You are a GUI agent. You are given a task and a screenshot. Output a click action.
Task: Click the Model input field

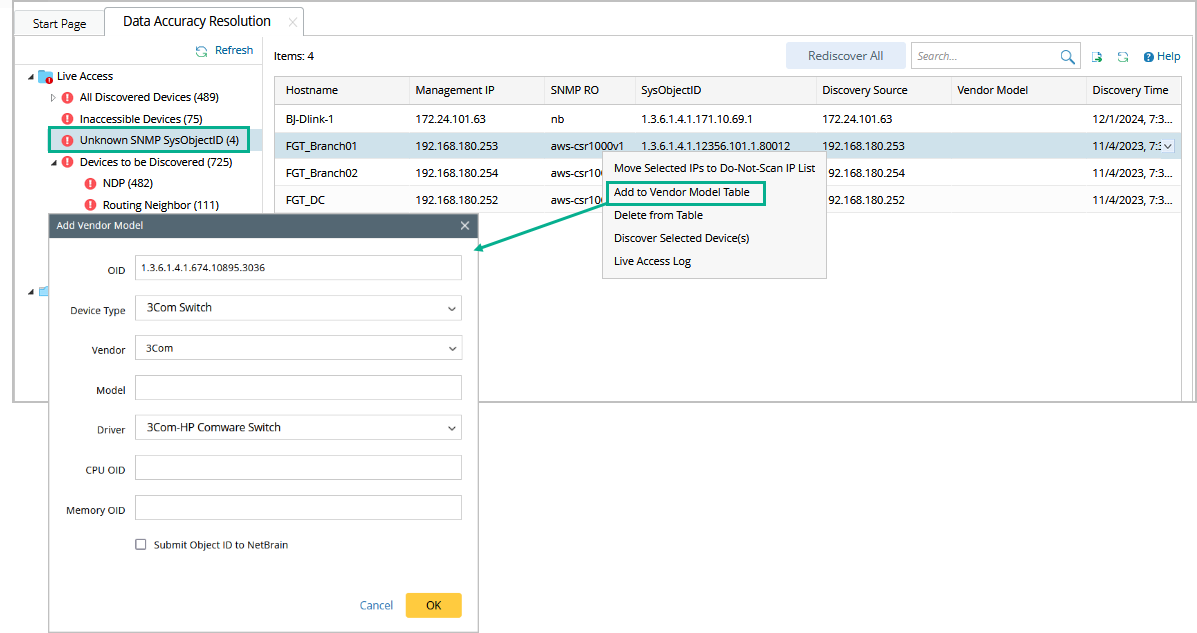click(298, 388)
